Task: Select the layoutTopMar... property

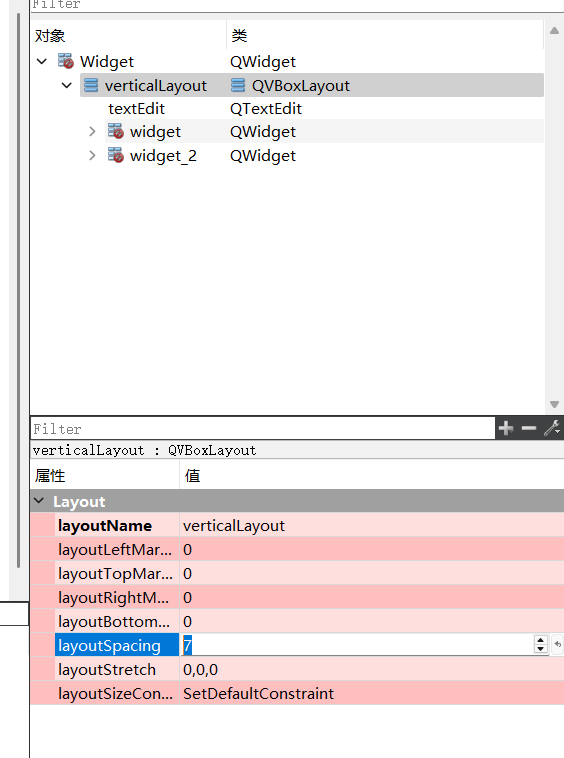Action: 115,574
